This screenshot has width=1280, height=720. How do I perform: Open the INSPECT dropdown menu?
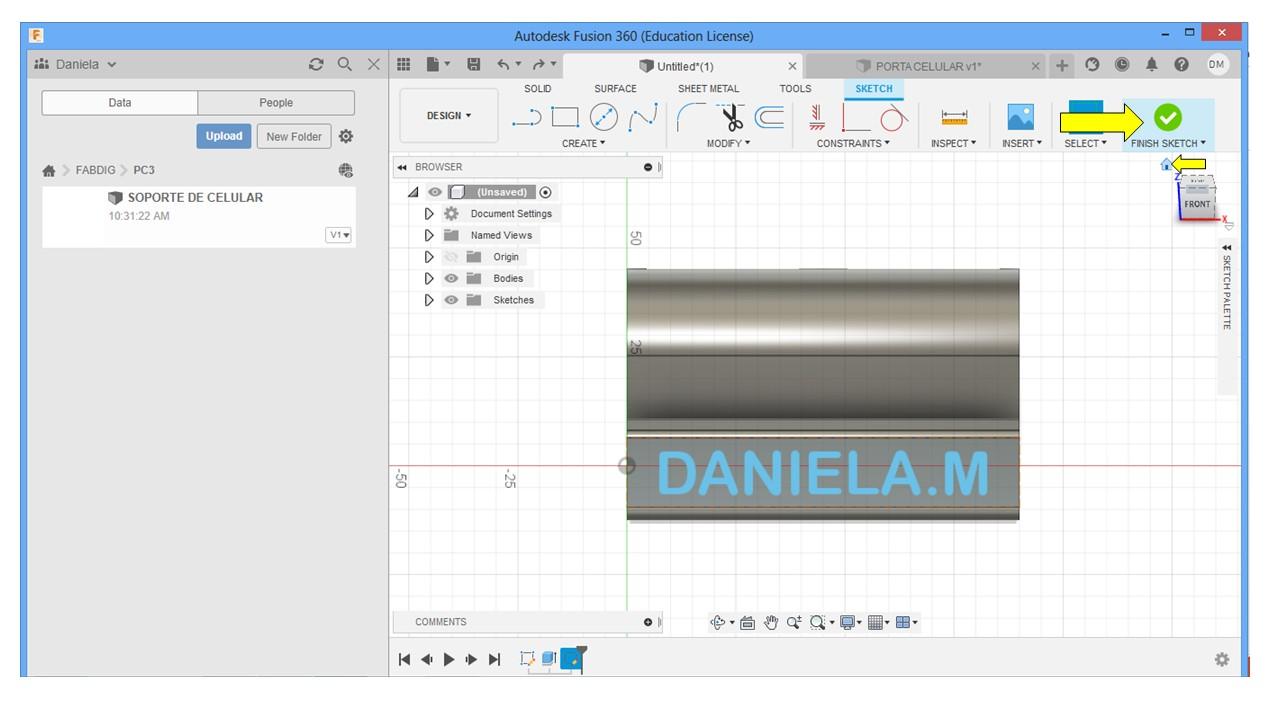(953, 144)
